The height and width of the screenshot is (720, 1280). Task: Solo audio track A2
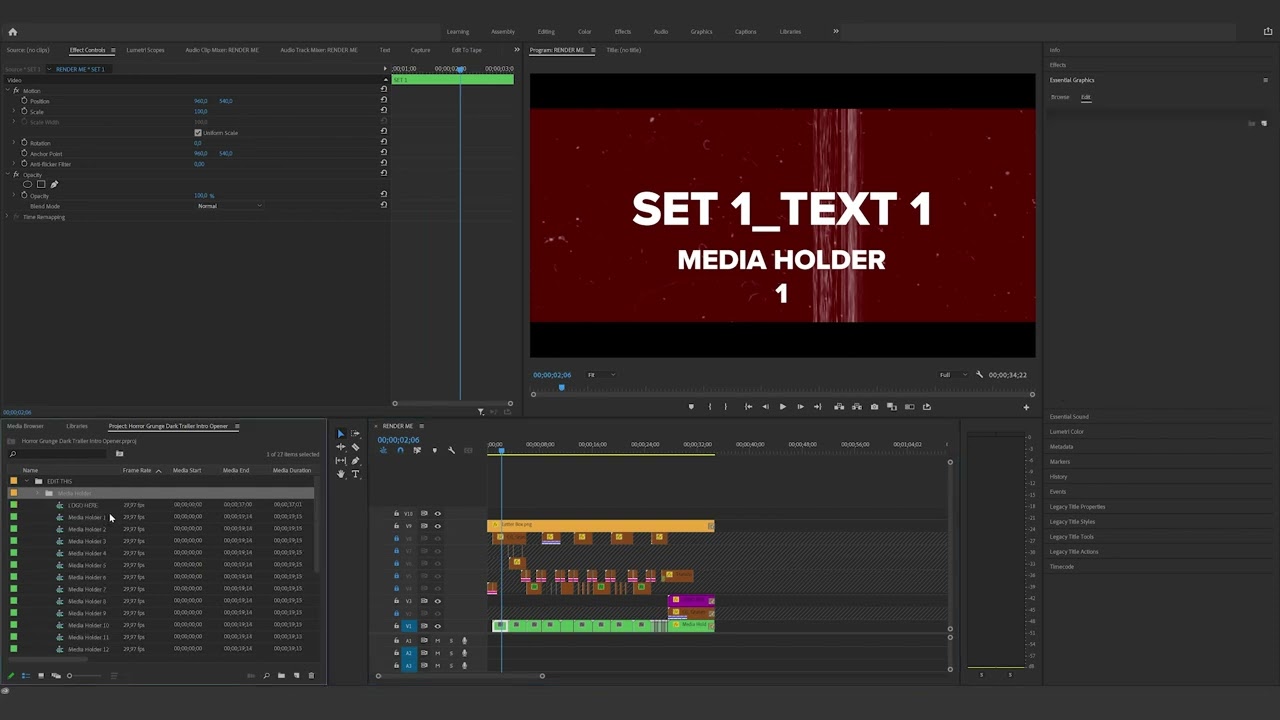tap(450, 653)
